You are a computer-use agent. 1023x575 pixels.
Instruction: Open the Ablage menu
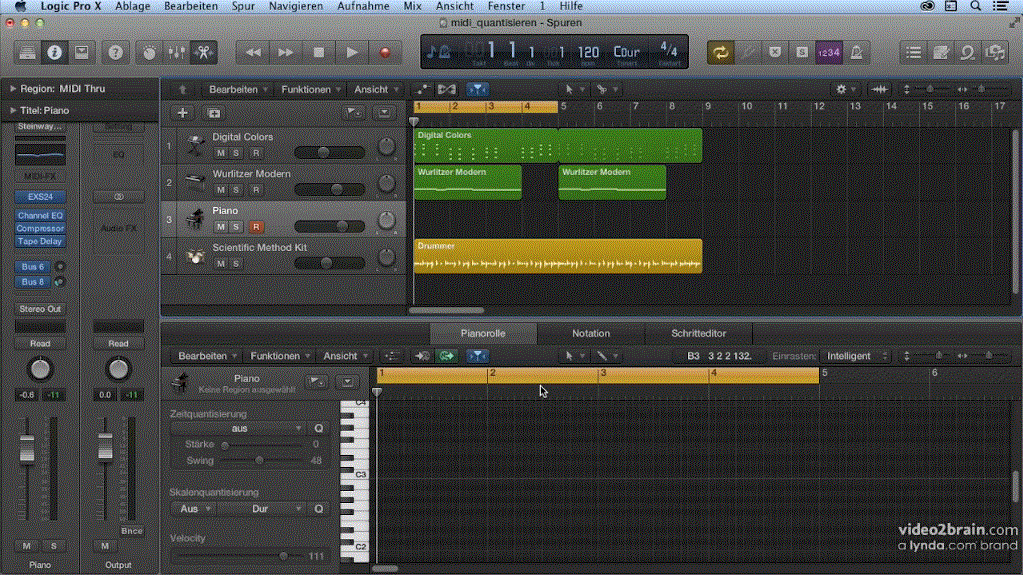pos(132,6)
